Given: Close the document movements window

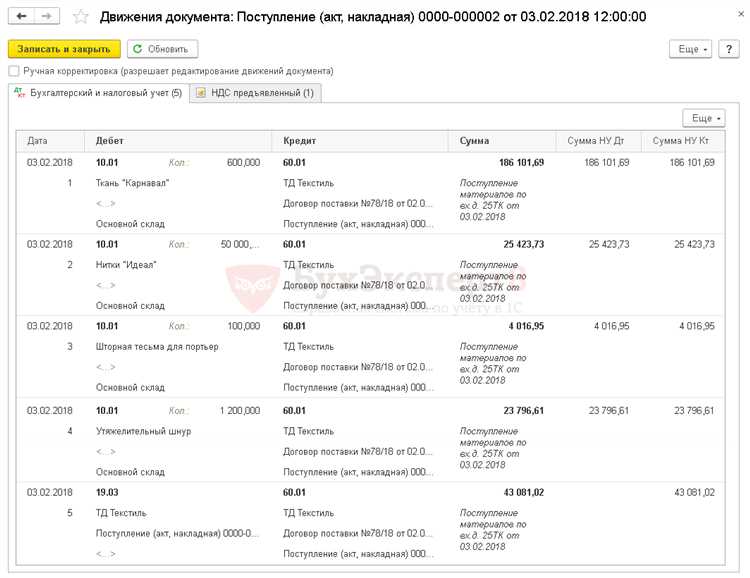Looking at the screenshot, I should (x=741, y=14).
